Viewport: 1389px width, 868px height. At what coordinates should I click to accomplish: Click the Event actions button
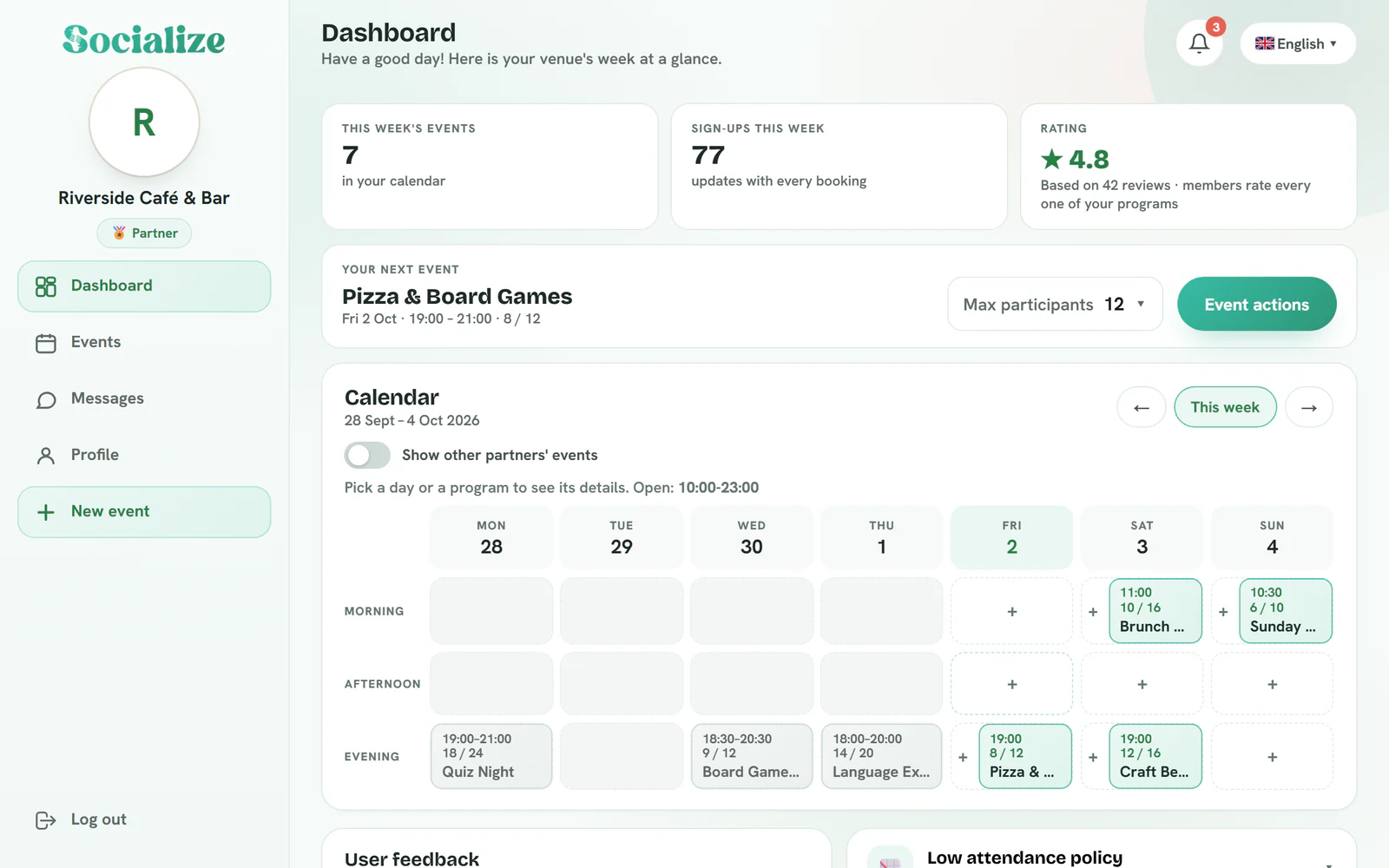(1256, 304)
